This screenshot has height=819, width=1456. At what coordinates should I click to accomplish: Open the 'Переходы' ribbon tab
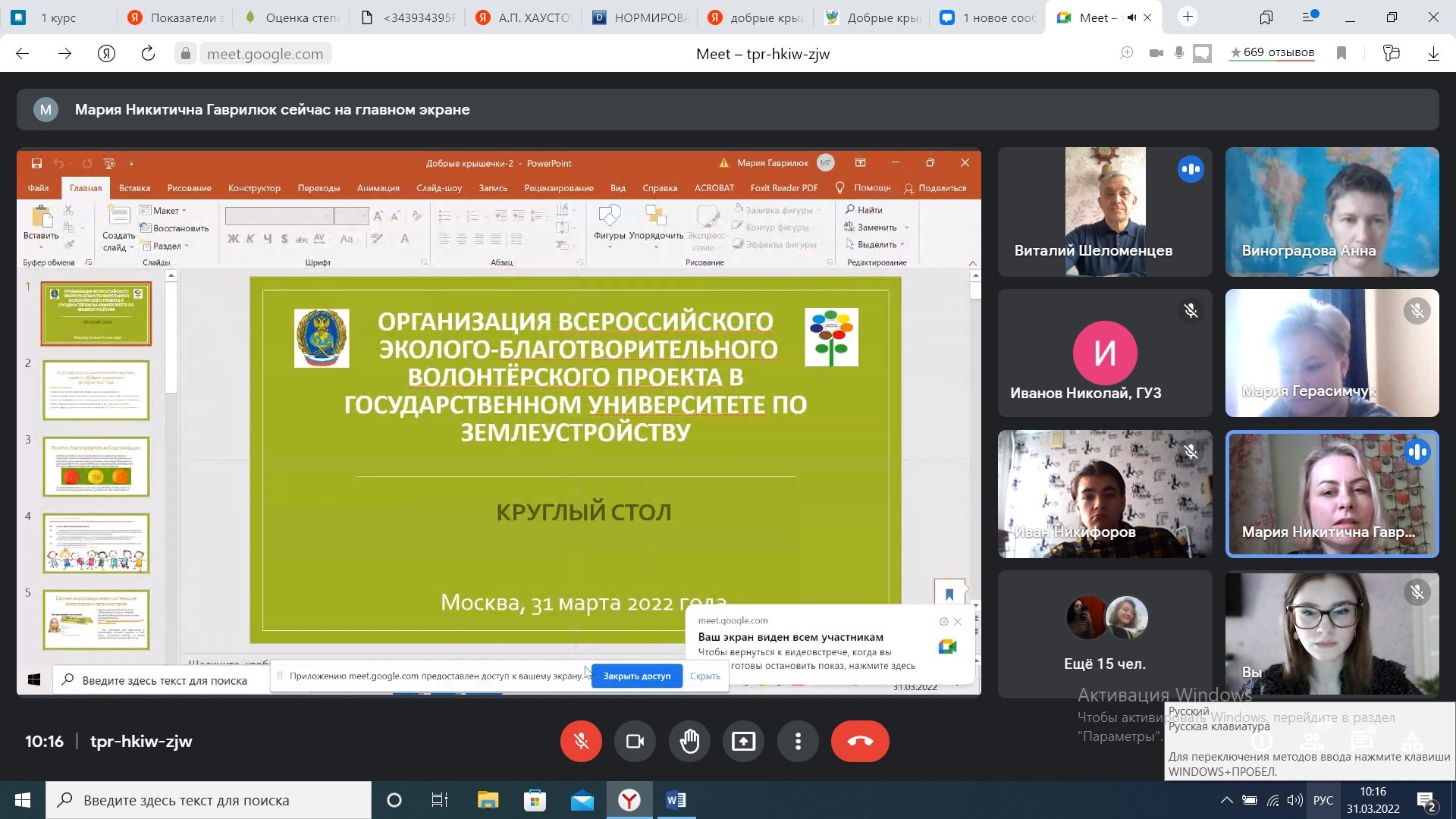tap(318, 188)
